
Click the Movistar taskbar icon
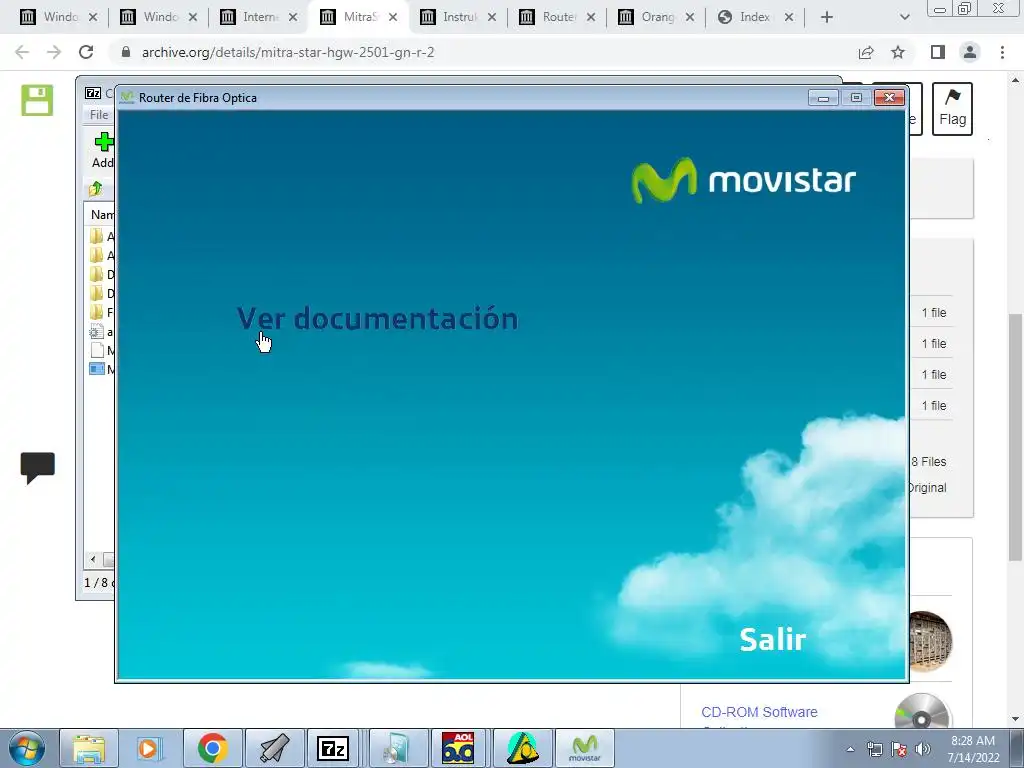click(x=584, y=749)
